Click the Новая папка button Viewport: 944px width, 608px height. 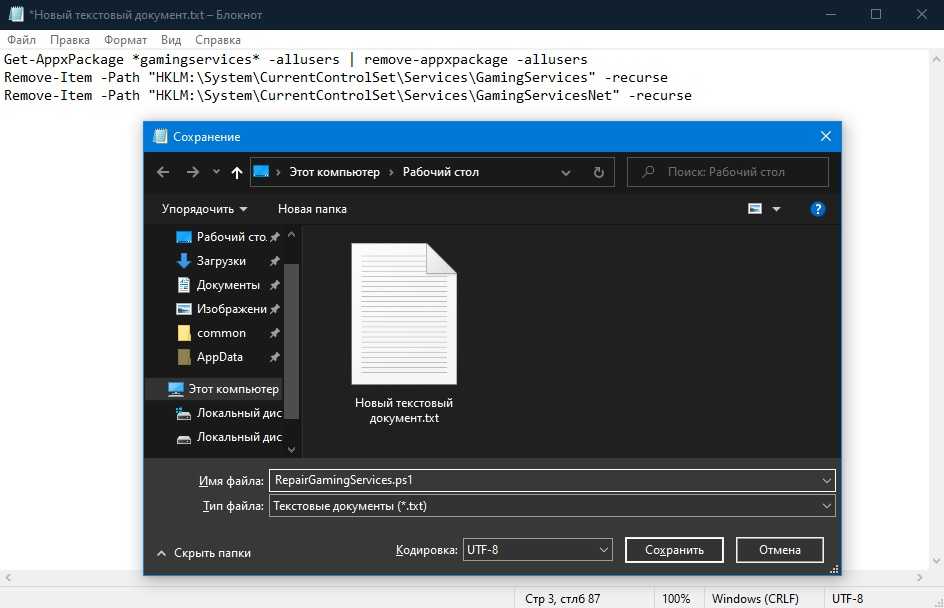pos(312,209)
